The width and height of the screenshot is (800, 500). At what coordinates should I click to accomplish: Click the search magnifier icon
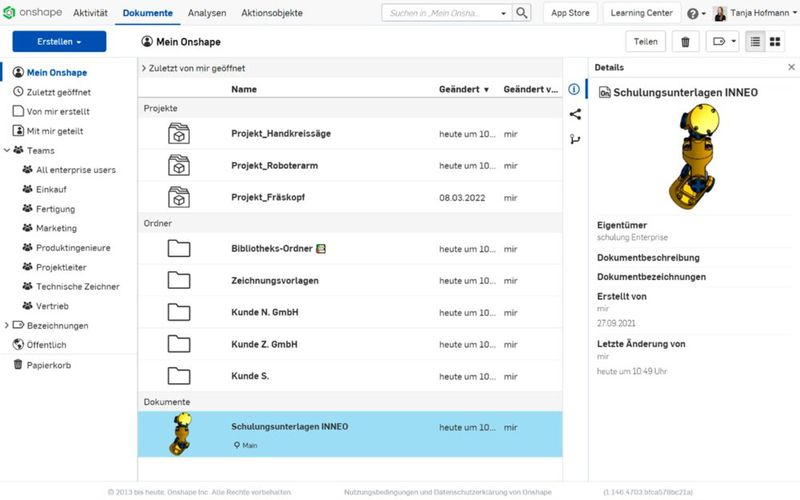point(522,13)
